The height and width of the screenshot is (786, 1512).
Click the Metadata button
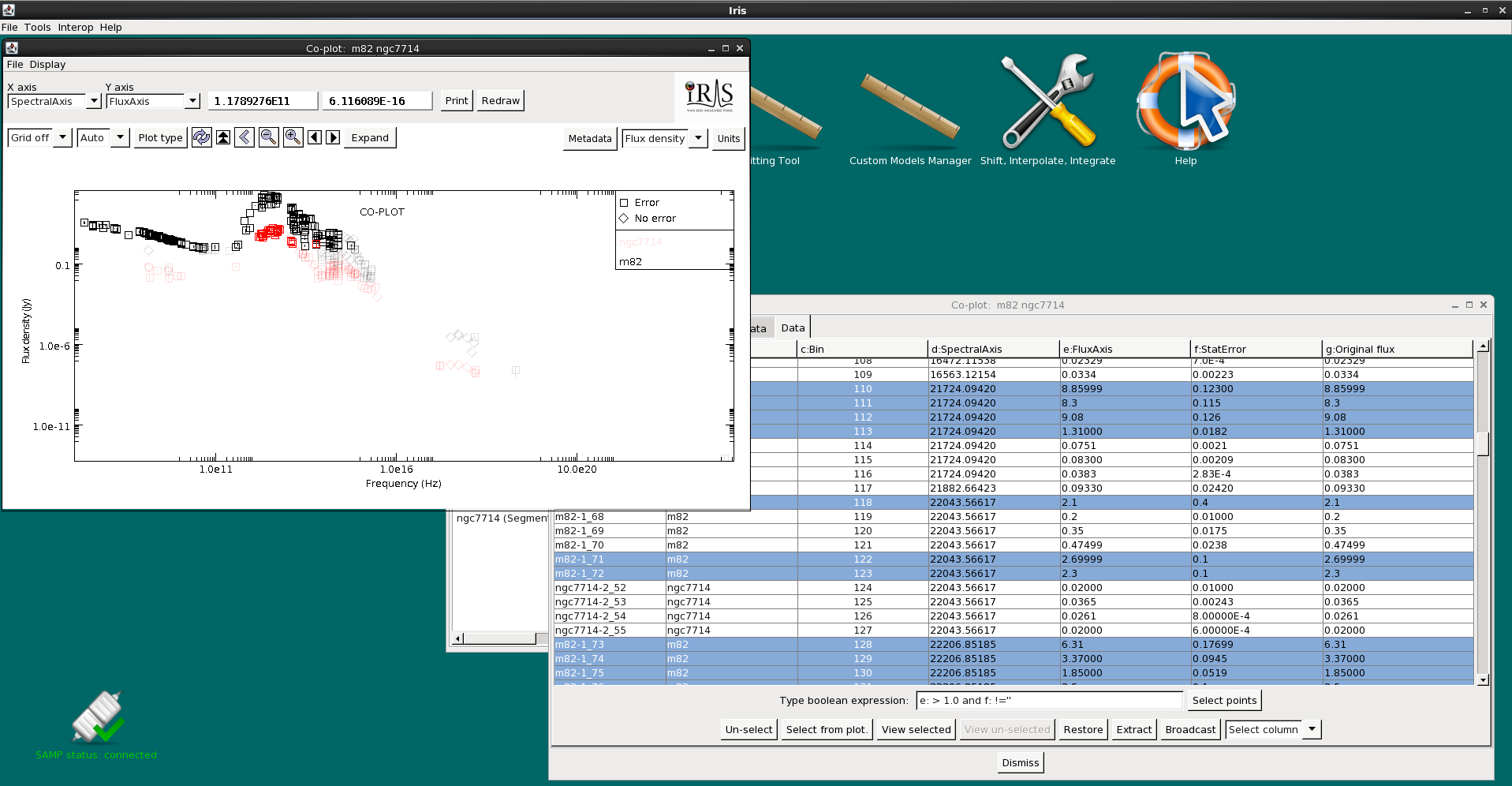(590, 138)
